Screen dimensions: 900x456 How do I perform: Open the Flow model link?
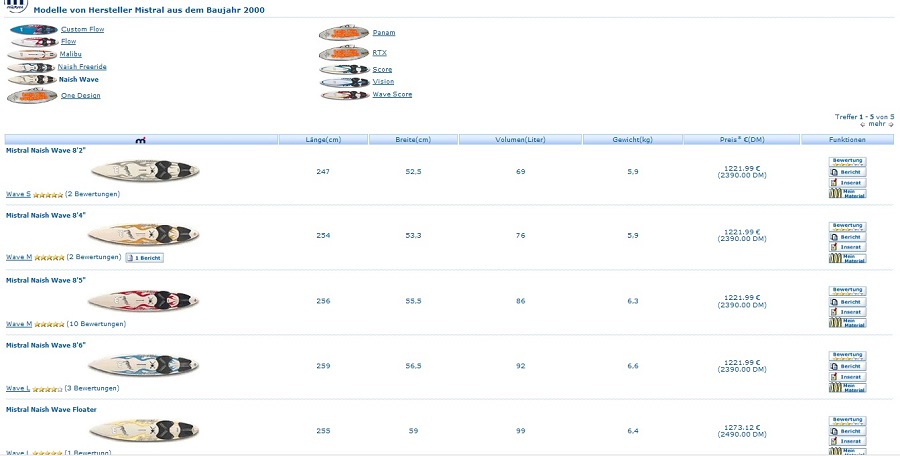coord(68,41)
